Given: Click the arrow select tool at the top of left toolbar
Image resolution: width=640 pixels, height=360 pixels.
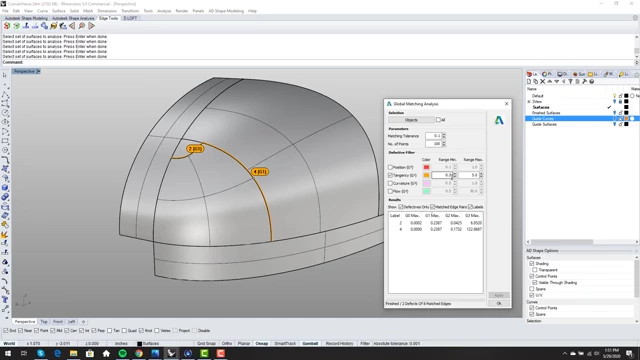Looking at the screenshot, I should (x=5, y=75).
